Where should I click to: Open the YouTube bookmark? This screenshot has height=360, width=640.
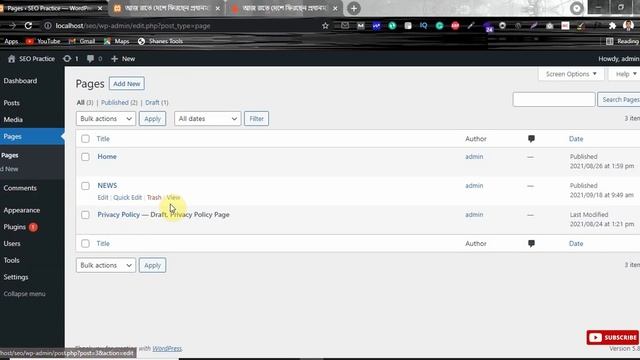click(43, 41)
